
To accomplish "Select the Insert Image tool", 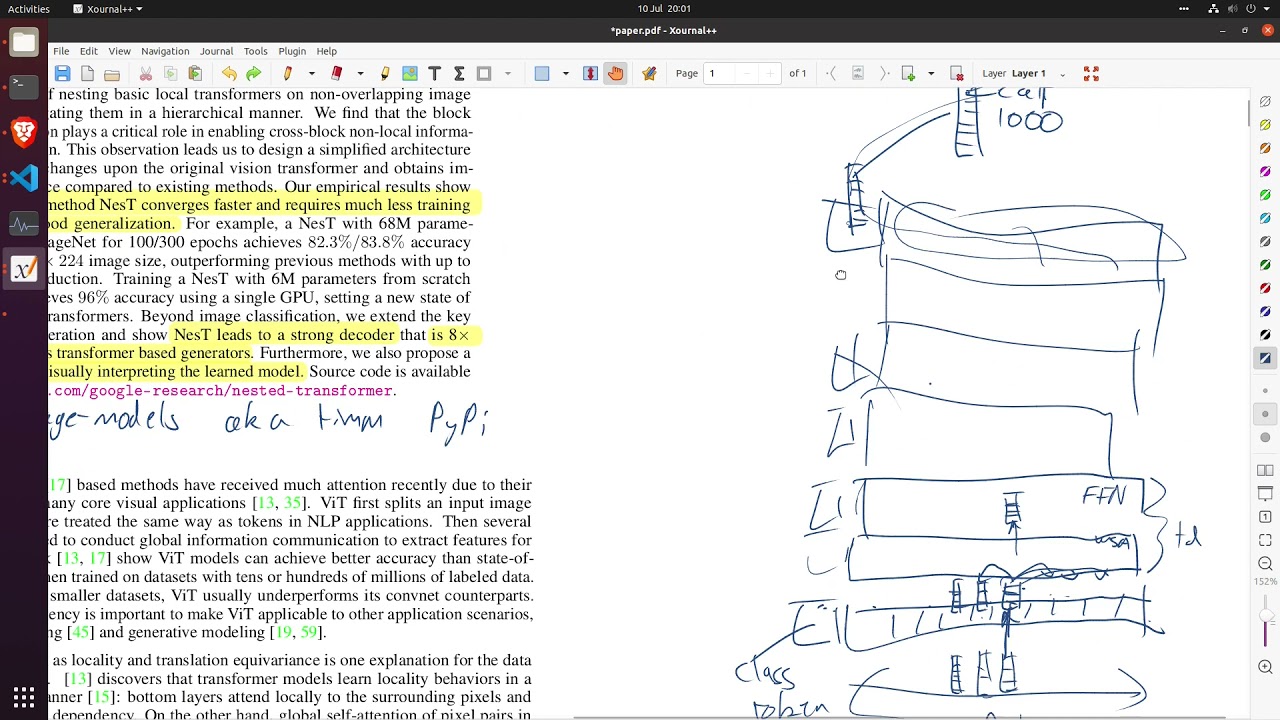I will pyautogui.click(x=410, y=73).
